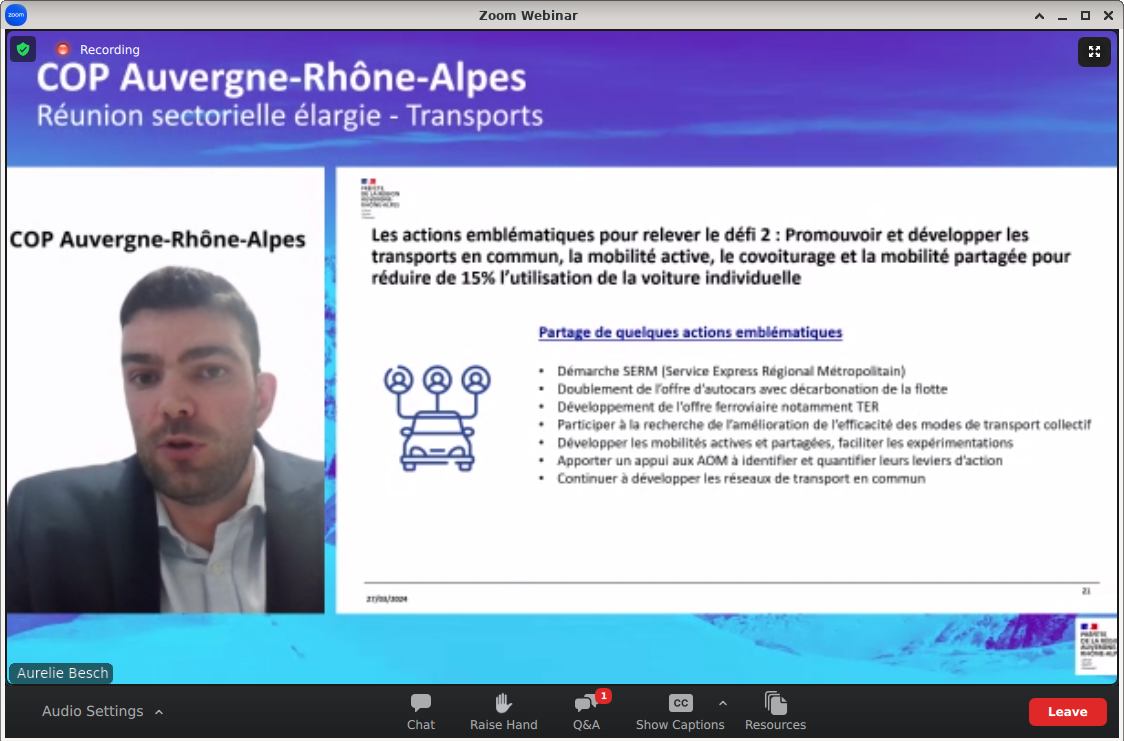Minimize the Zoom Webinar window
Viewport: 1124px width, 741px height.
click(x=1062, y=16)
